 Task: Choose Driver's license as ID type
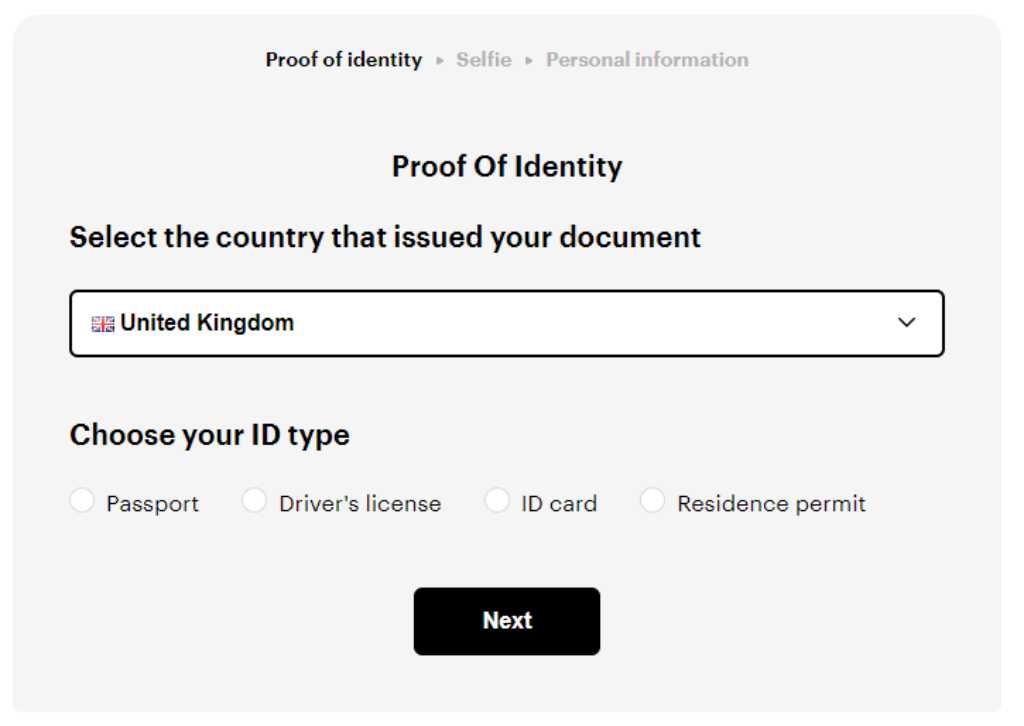(256, 501)
